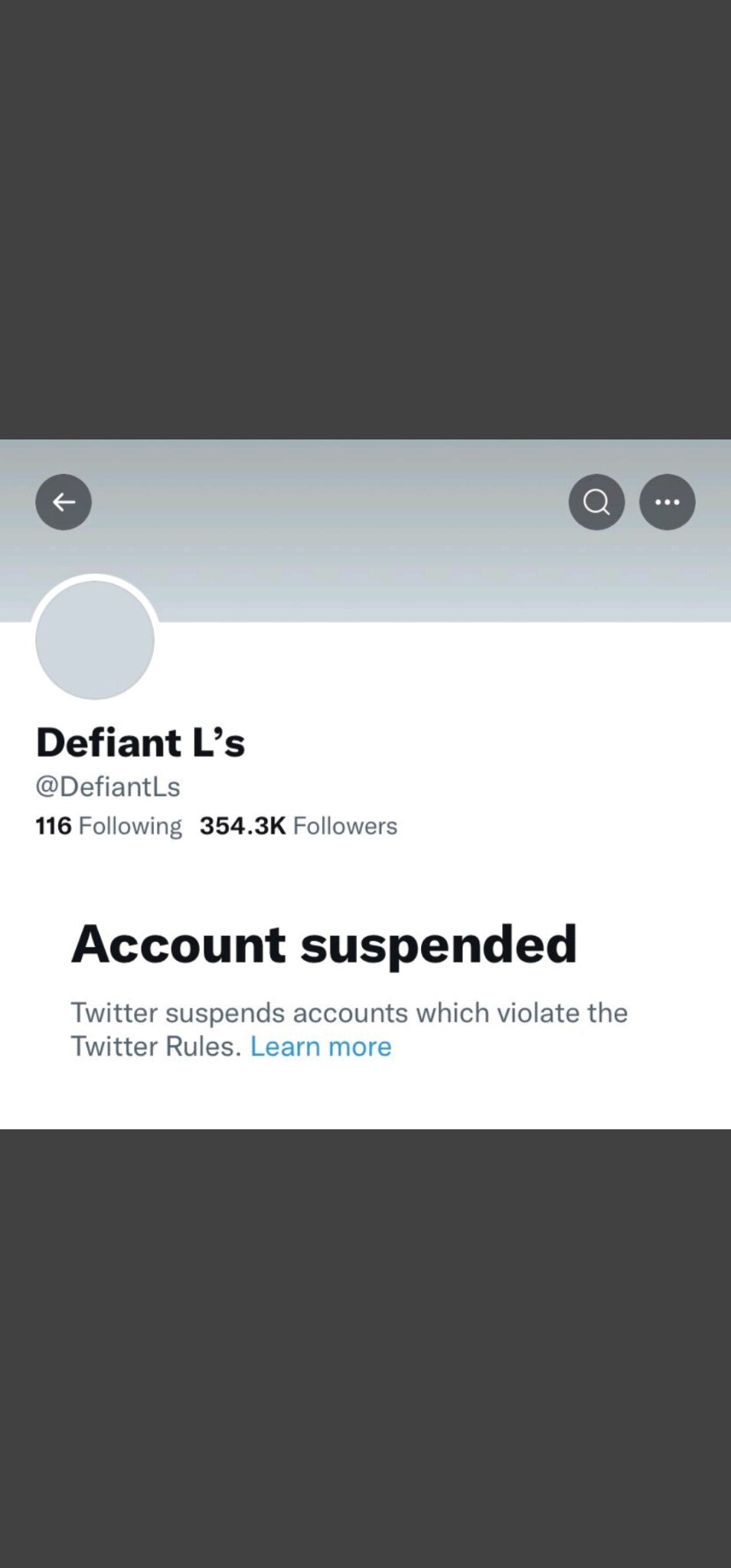Open the profile search magnifier icon
Viewport: 731px width, 1568px height.
596,502
